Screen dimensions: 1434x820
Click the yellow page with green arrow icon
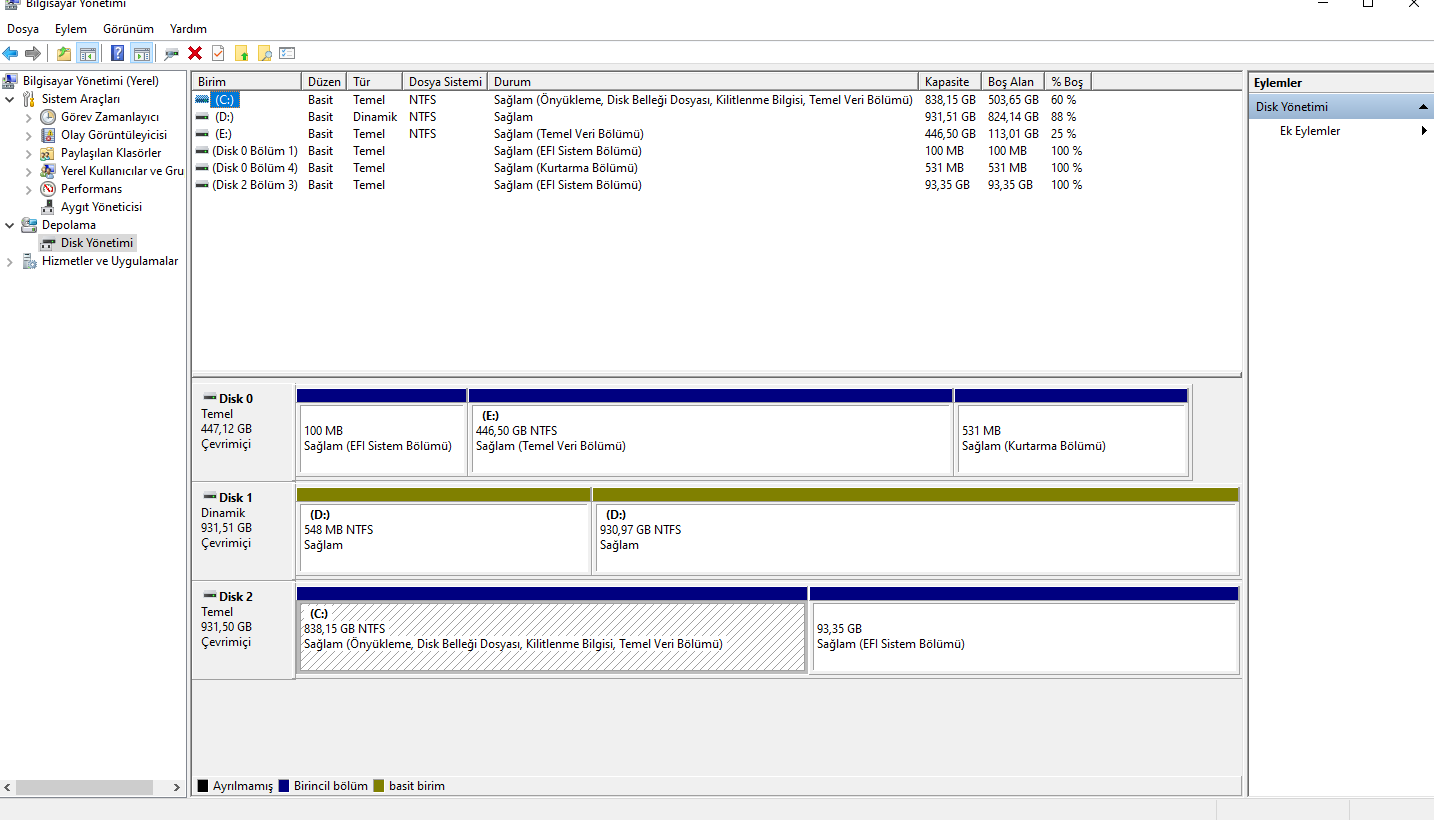pyautogui.click(x=241, y=54)
